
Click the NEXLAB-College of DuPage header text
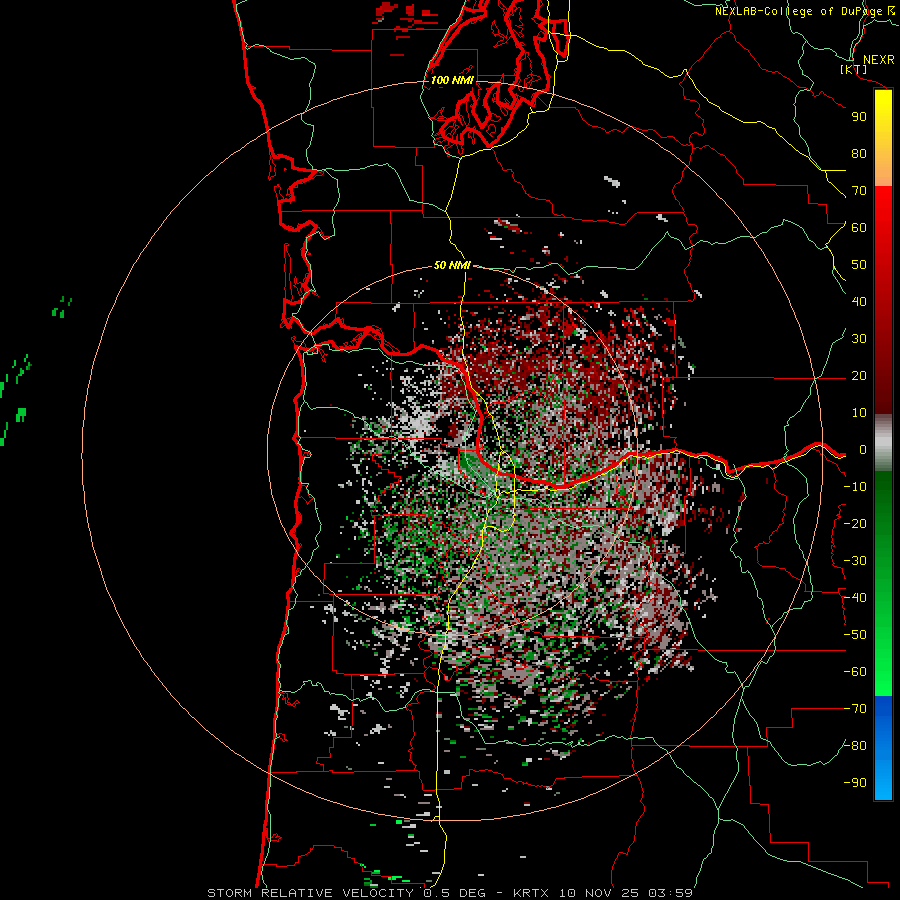point(798,11)
